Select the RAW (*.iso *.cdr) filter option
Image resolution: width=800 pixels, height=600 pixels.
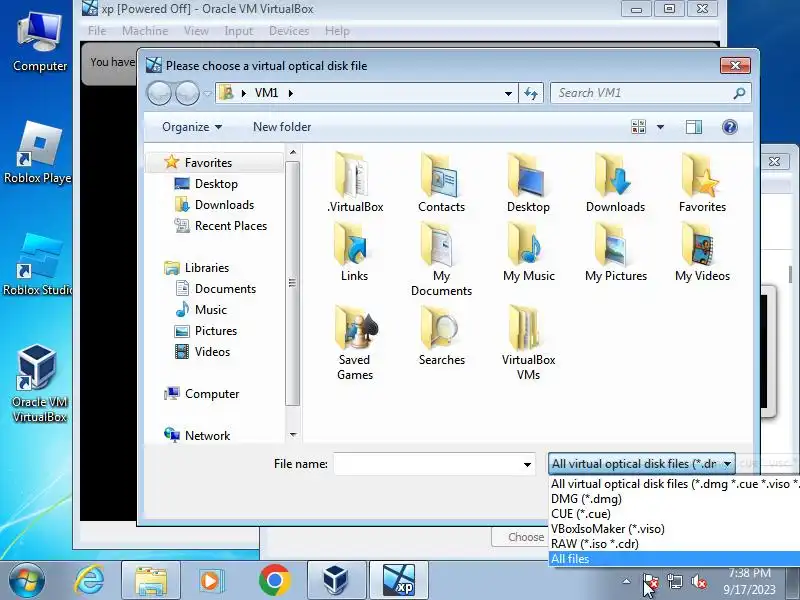(x=674, y=544)
